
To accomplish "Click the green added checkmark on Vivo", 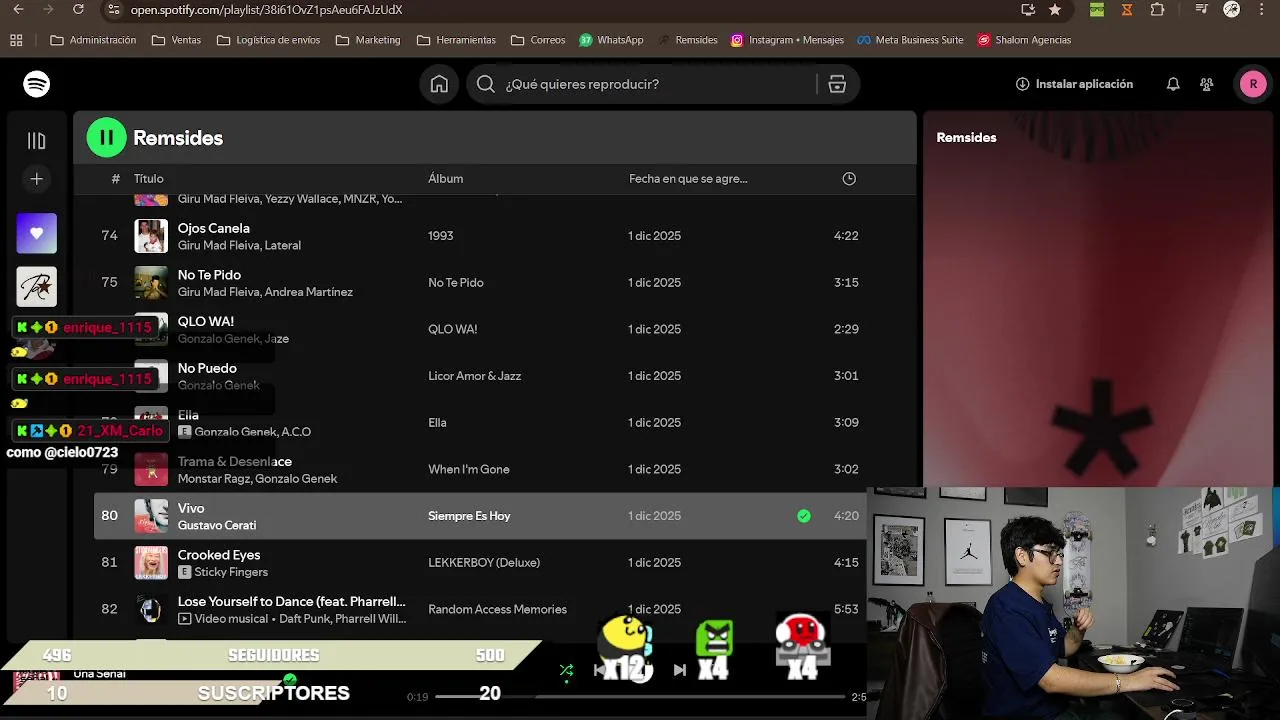I will 804,516.
